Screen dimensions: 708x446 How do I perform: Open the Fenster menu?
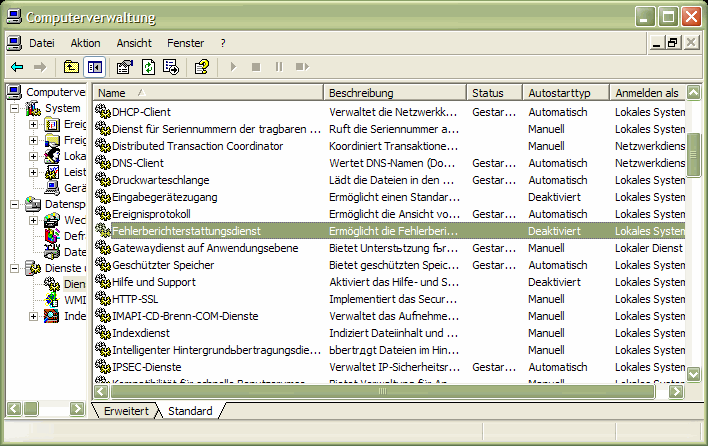(x=186, y=43)
